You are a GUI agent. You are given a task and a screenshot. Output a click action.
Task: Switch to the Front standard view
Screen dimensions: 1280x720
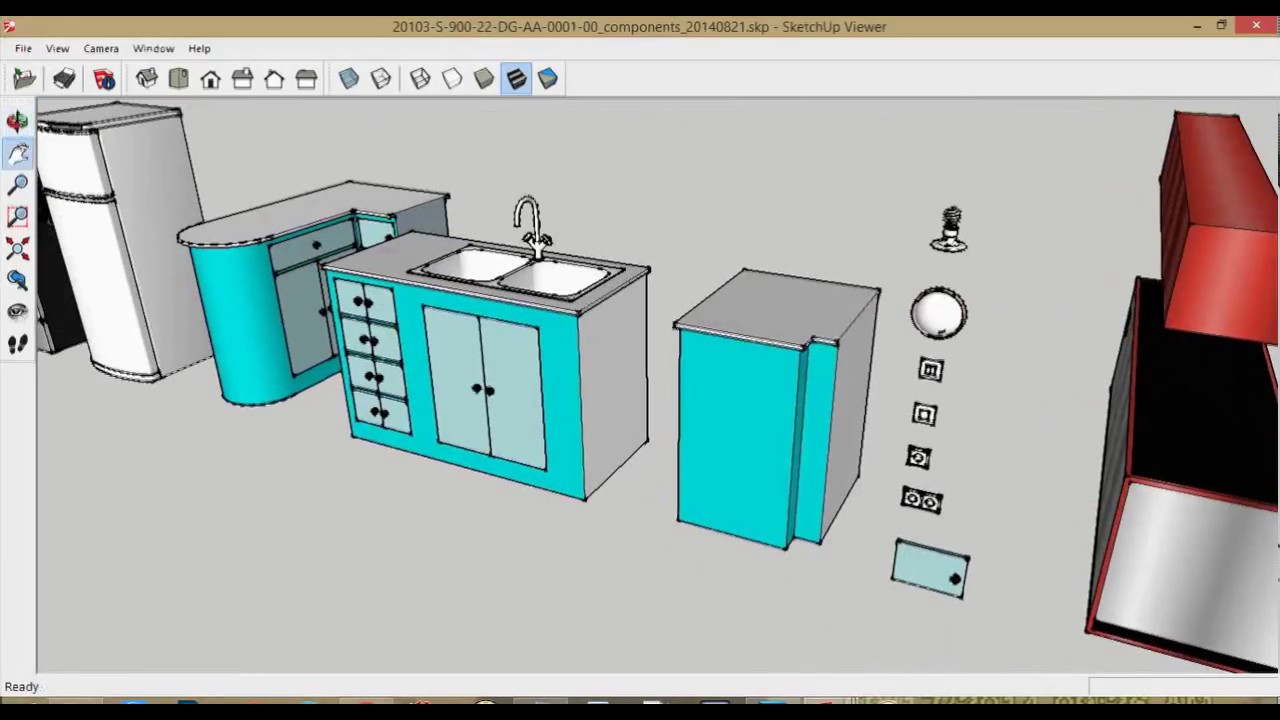pyautogui.click(x=210, y=79)
